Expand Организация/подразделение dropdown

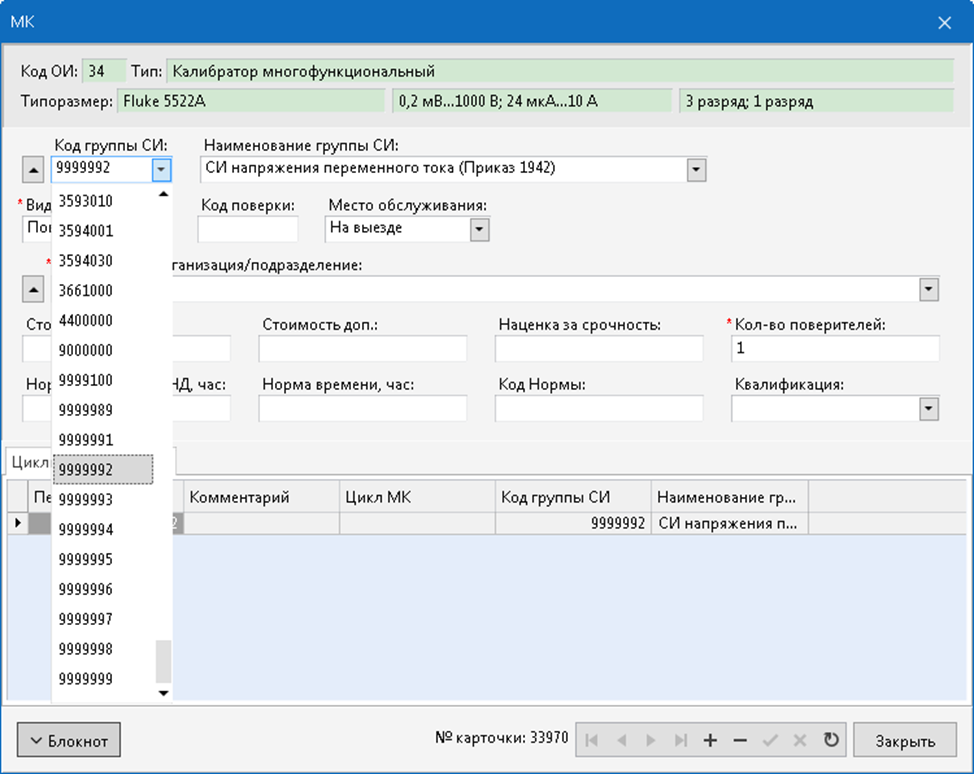[929, 289]
